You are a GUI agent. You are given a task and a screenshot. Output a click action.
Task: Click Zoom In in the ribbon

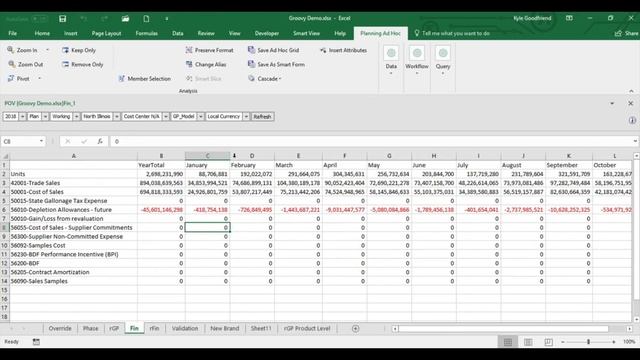tap(23, 50)
